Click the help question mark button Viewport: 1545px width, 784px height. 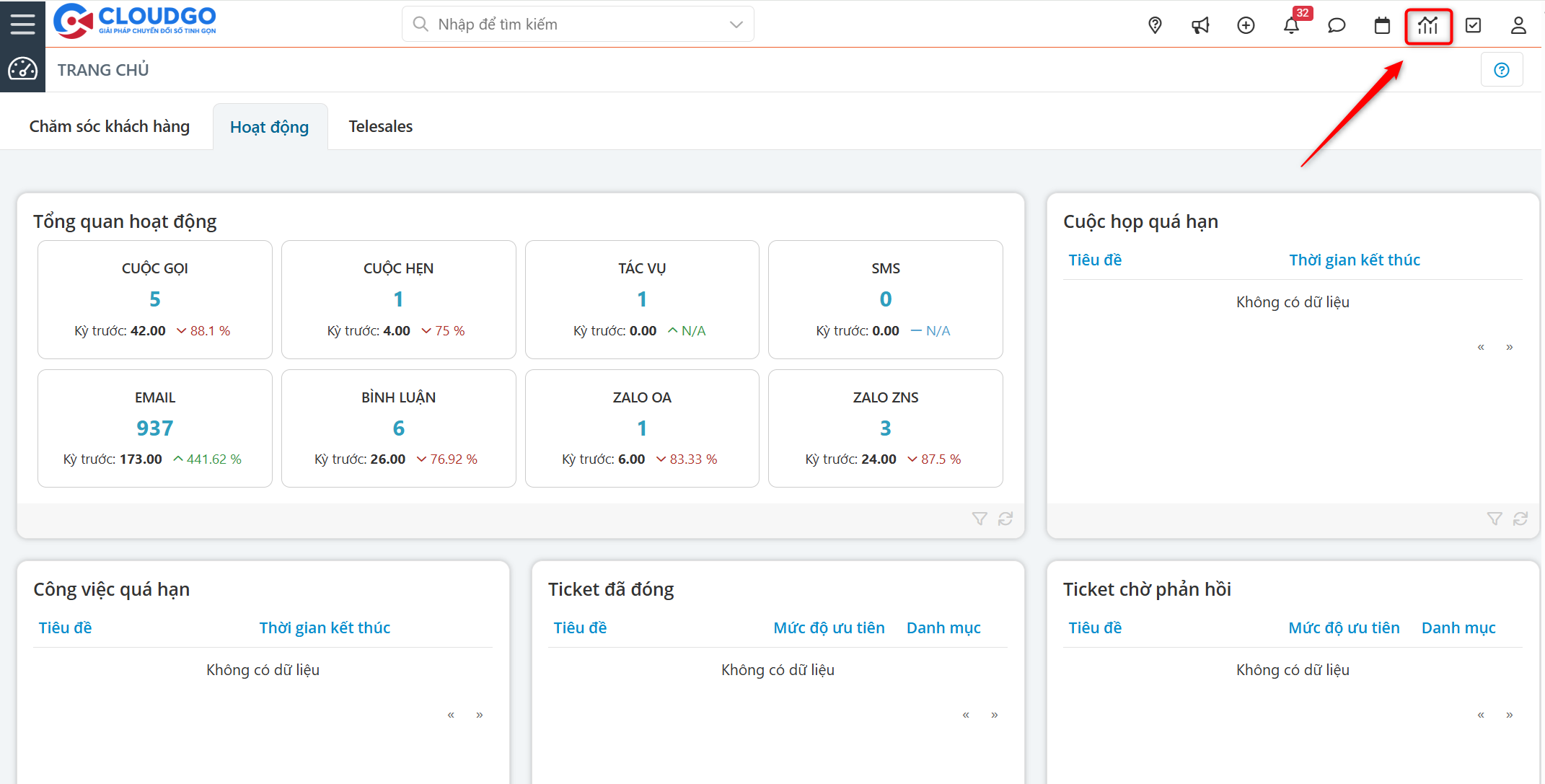[x=1502, y=70]
